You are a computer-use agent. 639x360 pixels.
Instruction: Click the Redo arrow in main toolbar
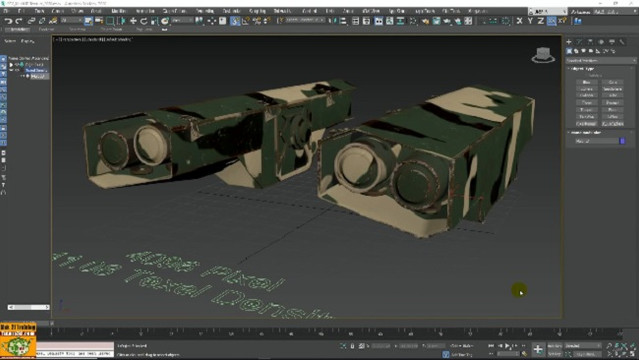(x=19, y=21)
